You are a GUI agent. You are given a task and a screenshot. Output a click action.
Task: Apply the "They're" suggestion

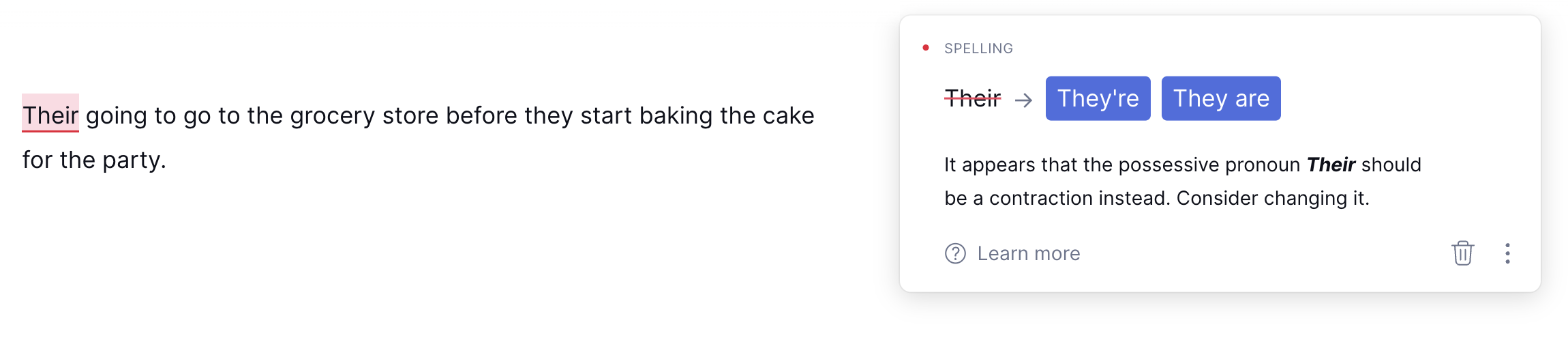tap(1098, 98)
